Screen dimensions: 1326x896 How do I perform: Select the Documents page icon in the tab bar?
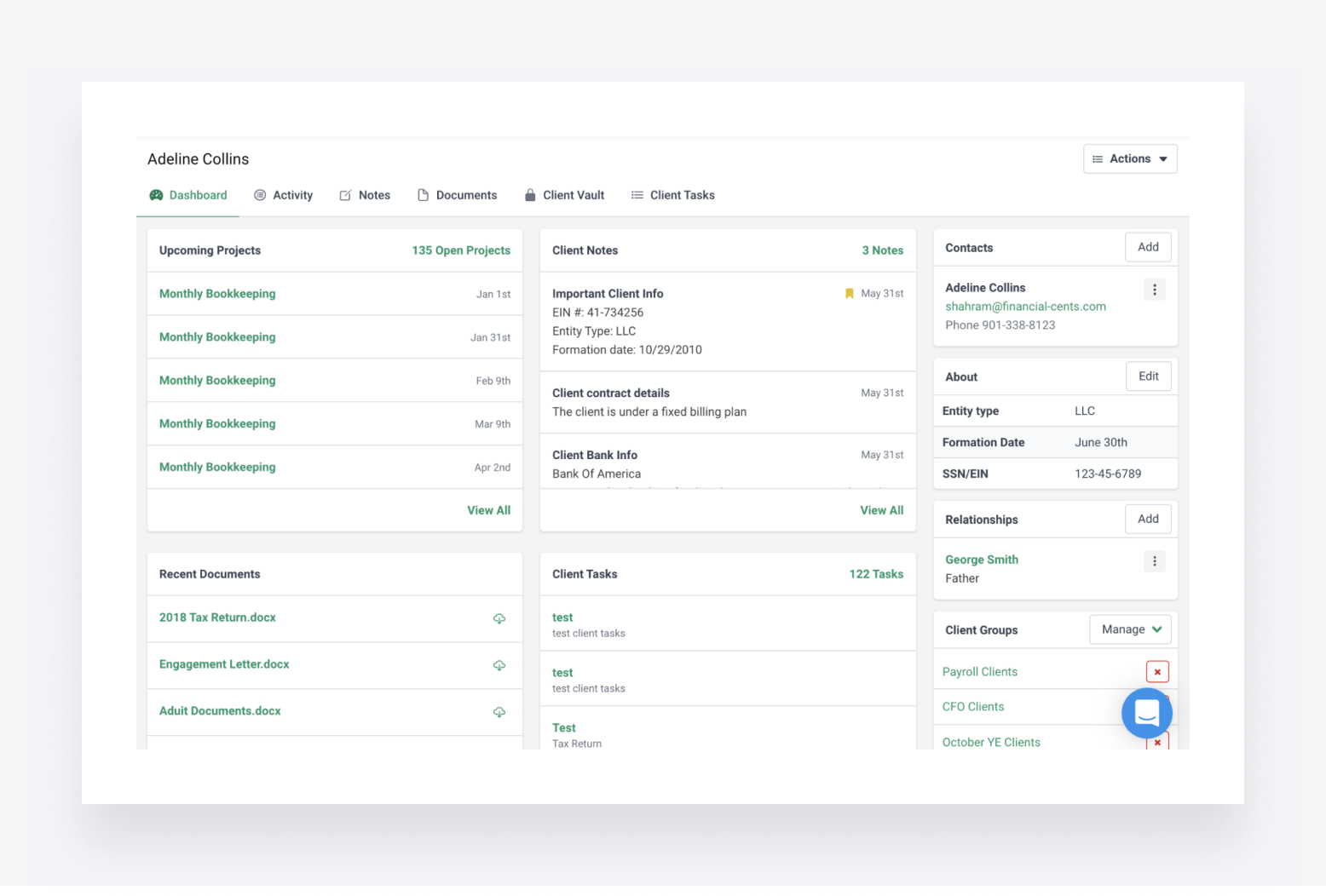424,195
